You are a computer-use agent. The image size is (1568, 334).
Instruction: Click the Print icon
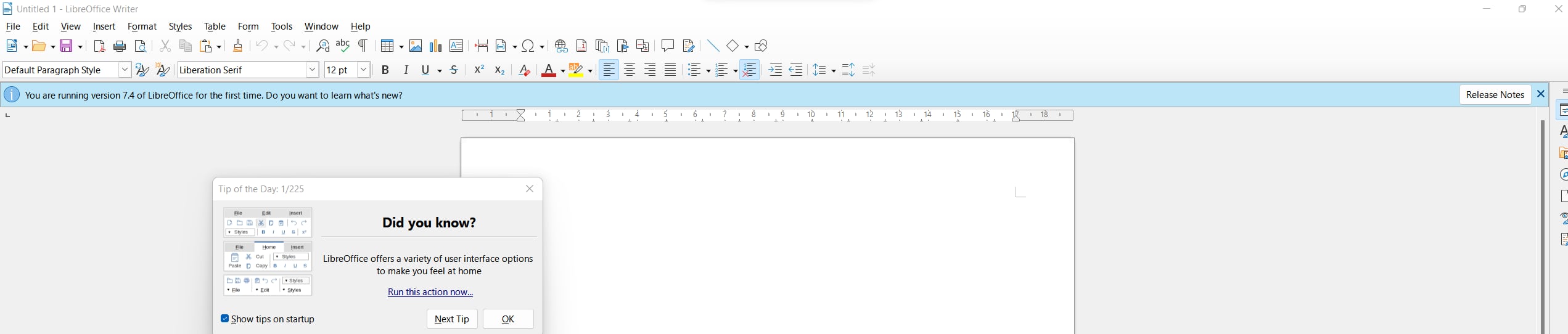120,46
